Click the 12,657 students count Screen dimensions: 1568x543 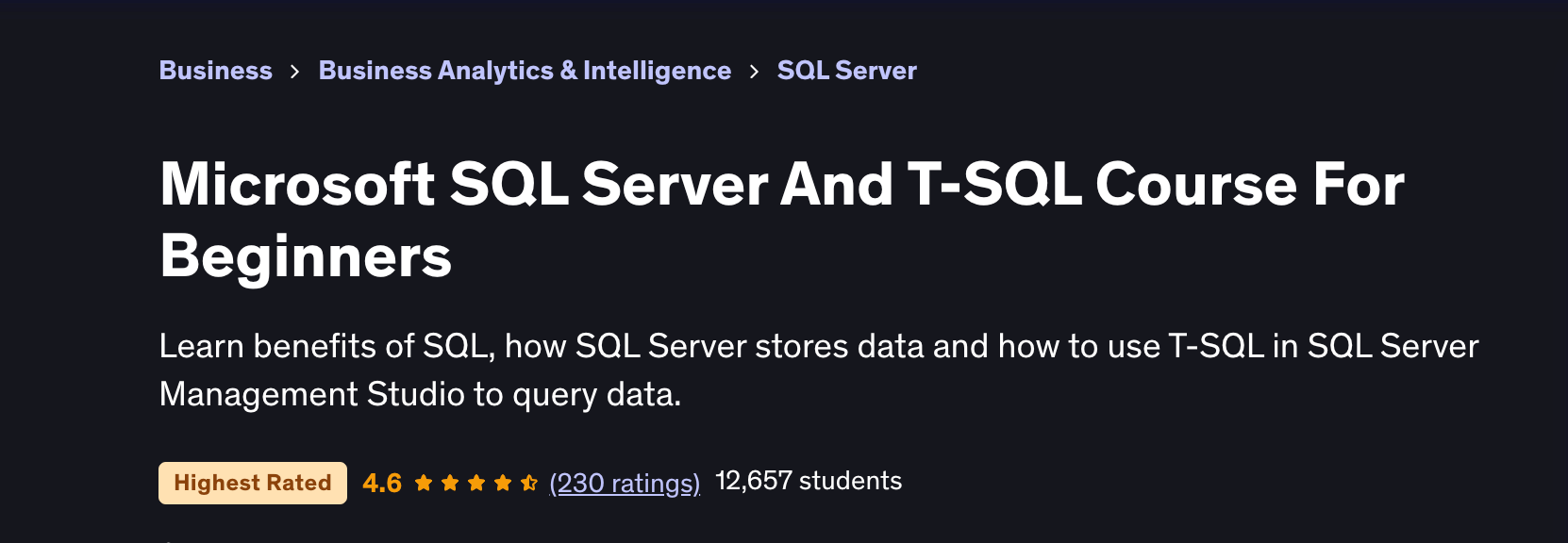coord(808,480)
